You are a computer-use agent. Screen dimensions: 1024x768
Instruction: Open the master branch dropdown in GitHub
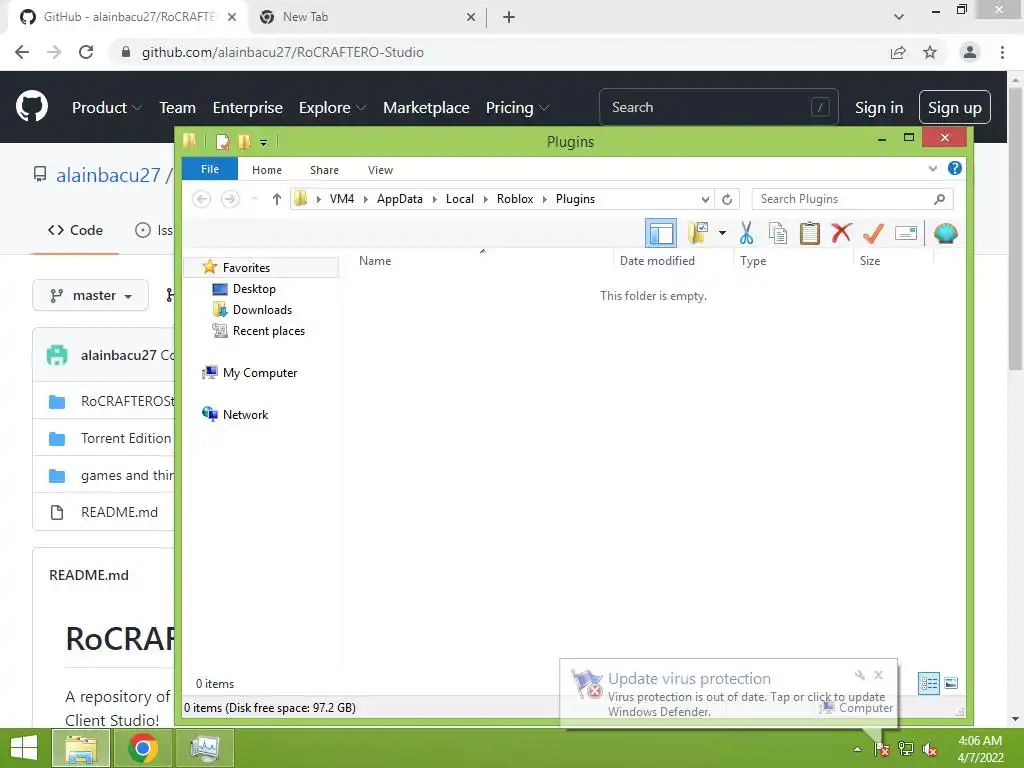pyautogui.click(x=91, y=295)
